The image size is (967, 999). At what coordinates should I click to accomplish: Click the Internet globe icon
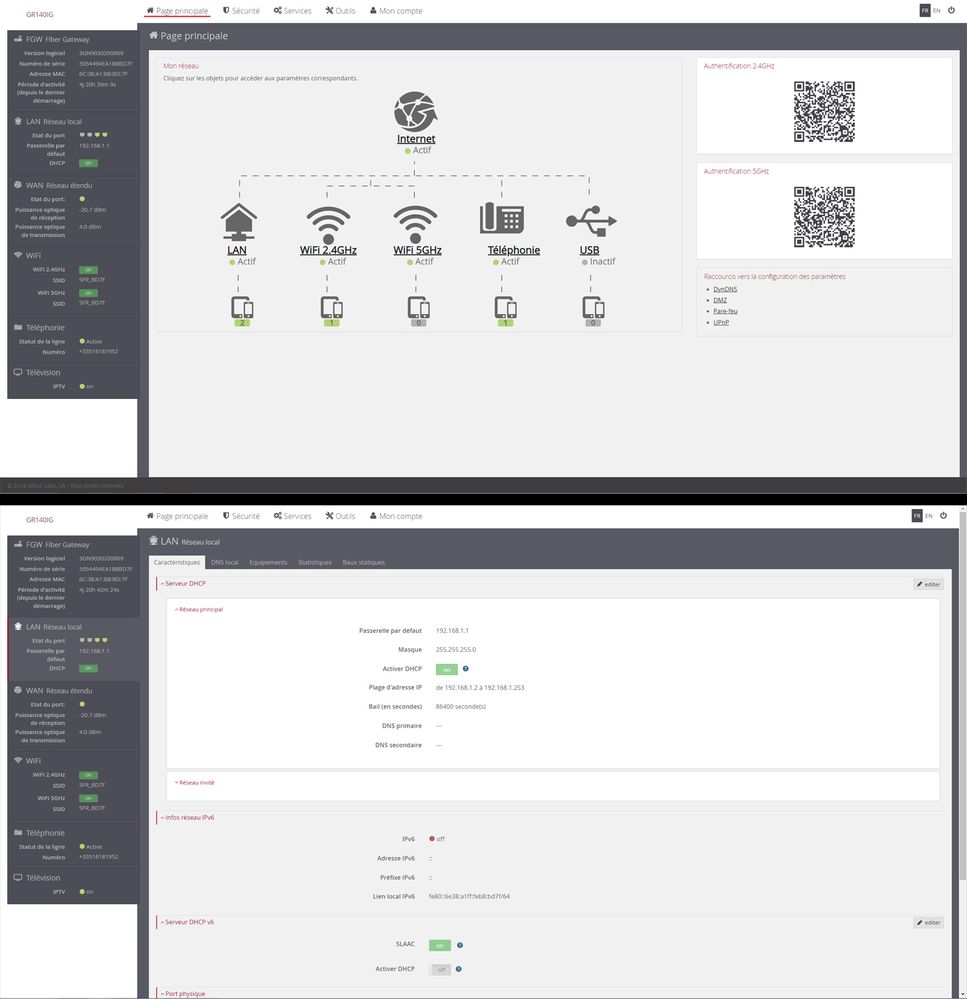(x=415, y=111)
